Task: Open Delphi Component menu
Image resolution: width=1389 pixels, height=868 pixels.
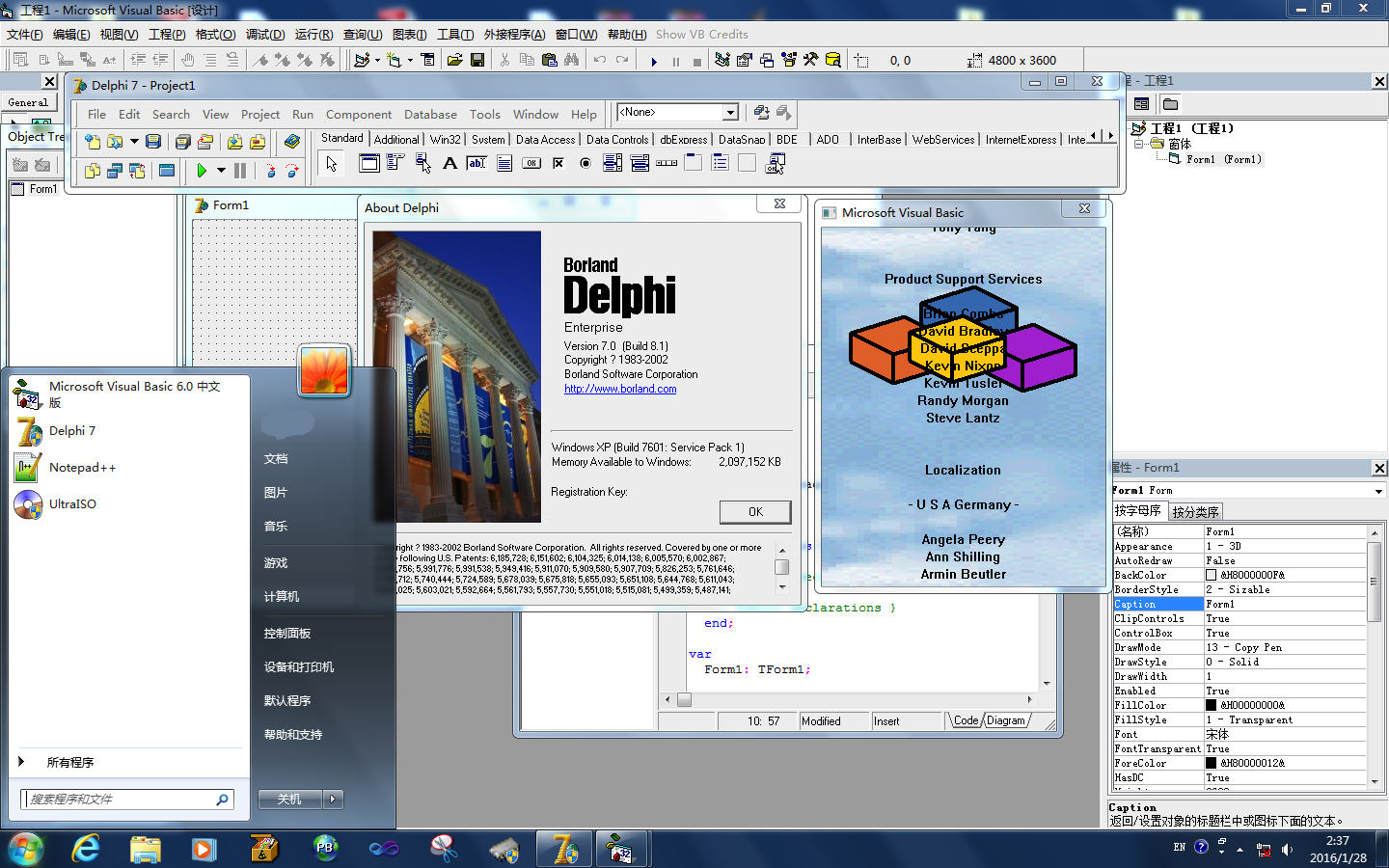Action: (359, 114)
